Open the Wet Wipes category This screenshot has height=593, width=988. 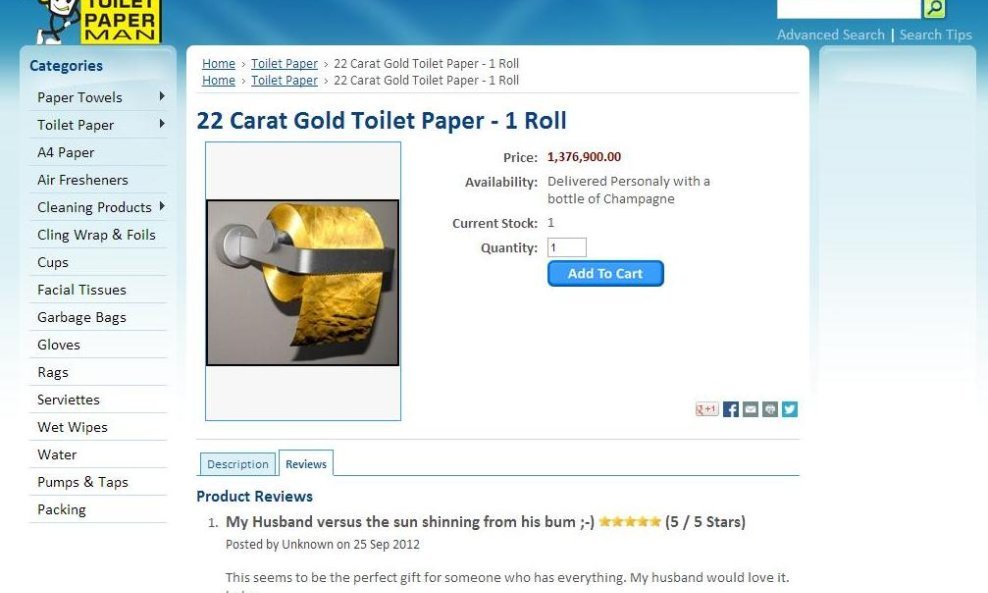click(72, 427)
